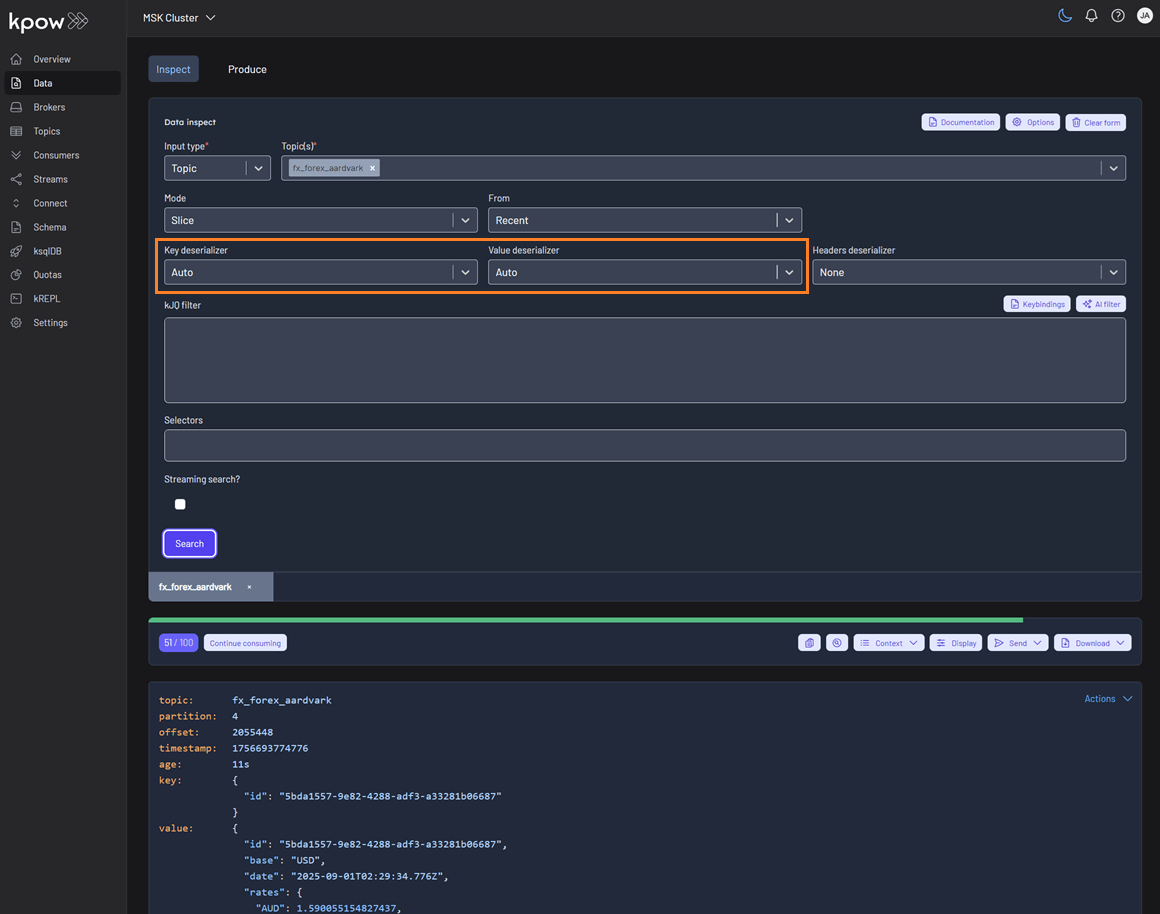Open Connect page in sidebar

(62, 203)
